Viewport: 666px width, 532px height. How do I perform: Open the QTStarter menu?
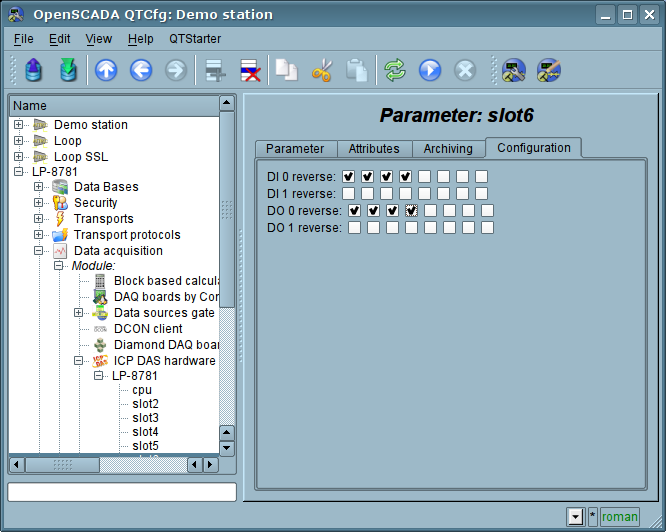195,39
